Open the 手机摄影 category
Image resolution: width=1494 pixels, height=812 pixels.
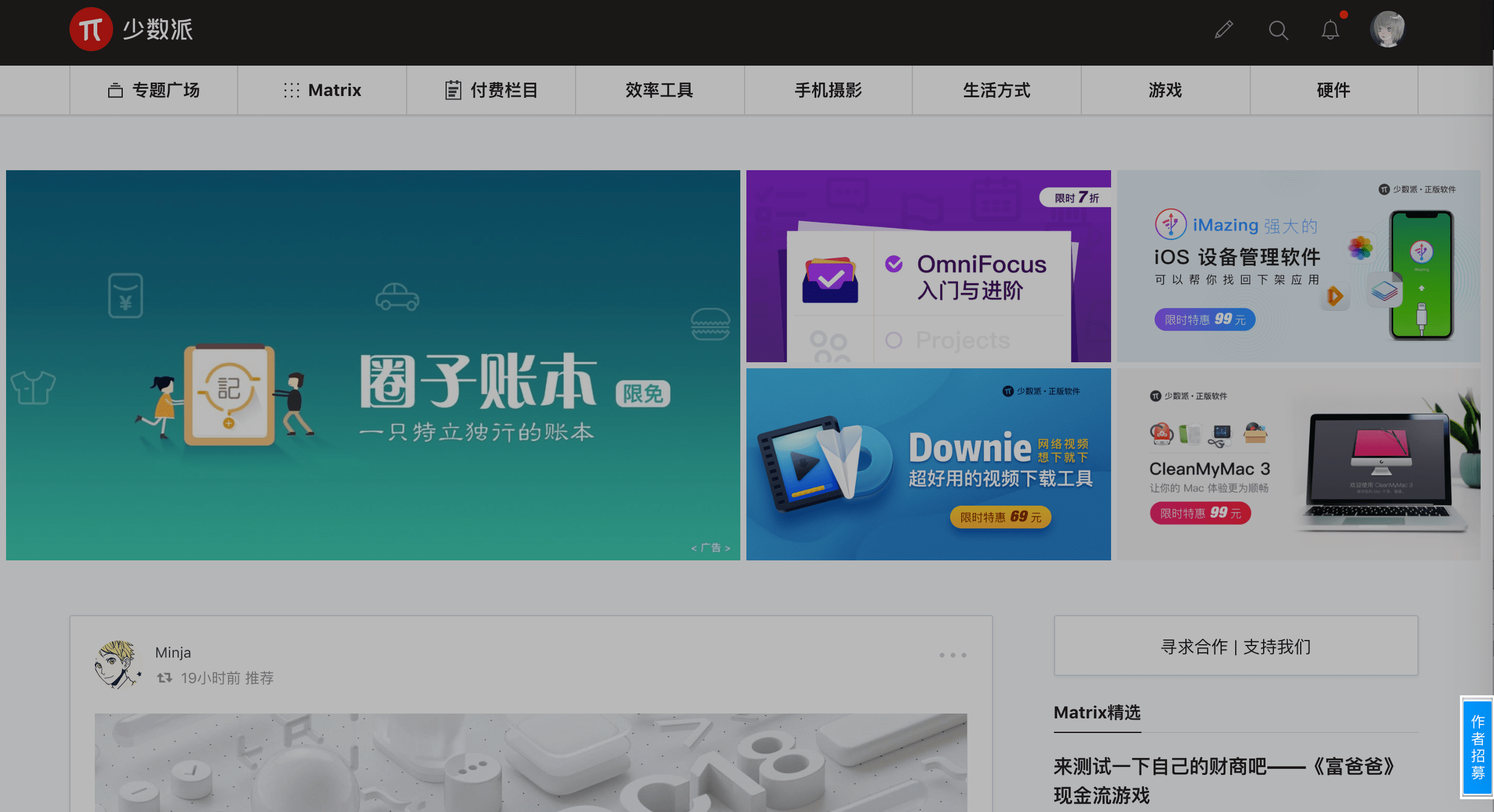pyautogui.click(x=828, y=90)
